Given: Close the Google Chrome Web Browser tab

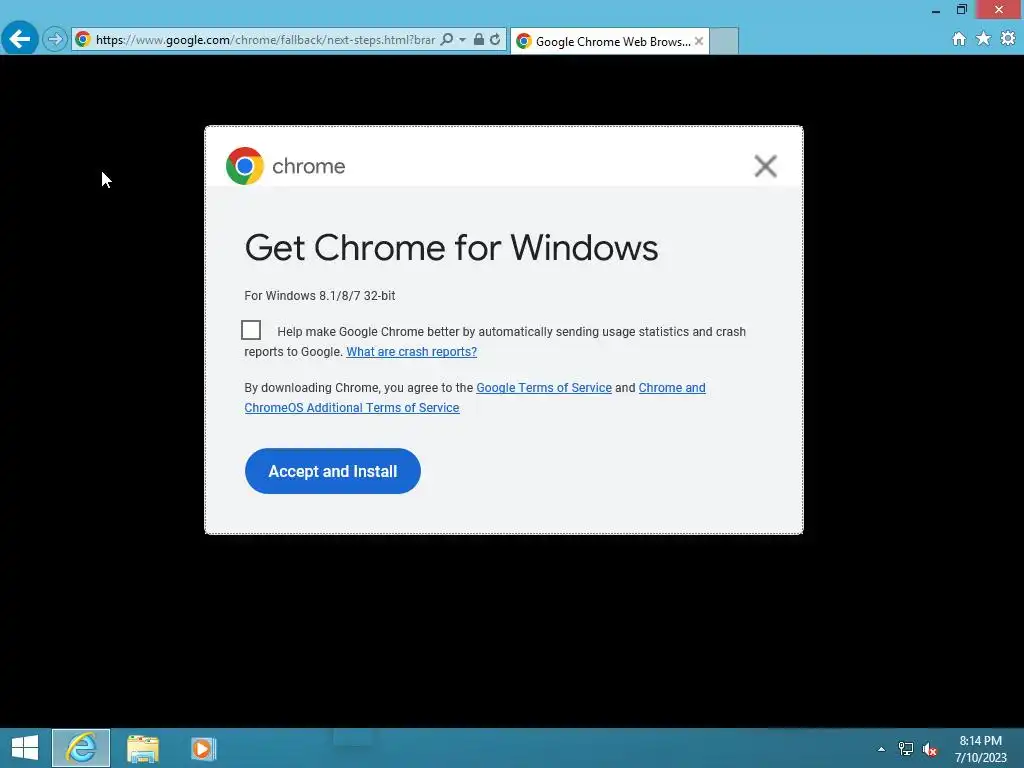Looking at the screenshot, I should [x=699, y=41].
